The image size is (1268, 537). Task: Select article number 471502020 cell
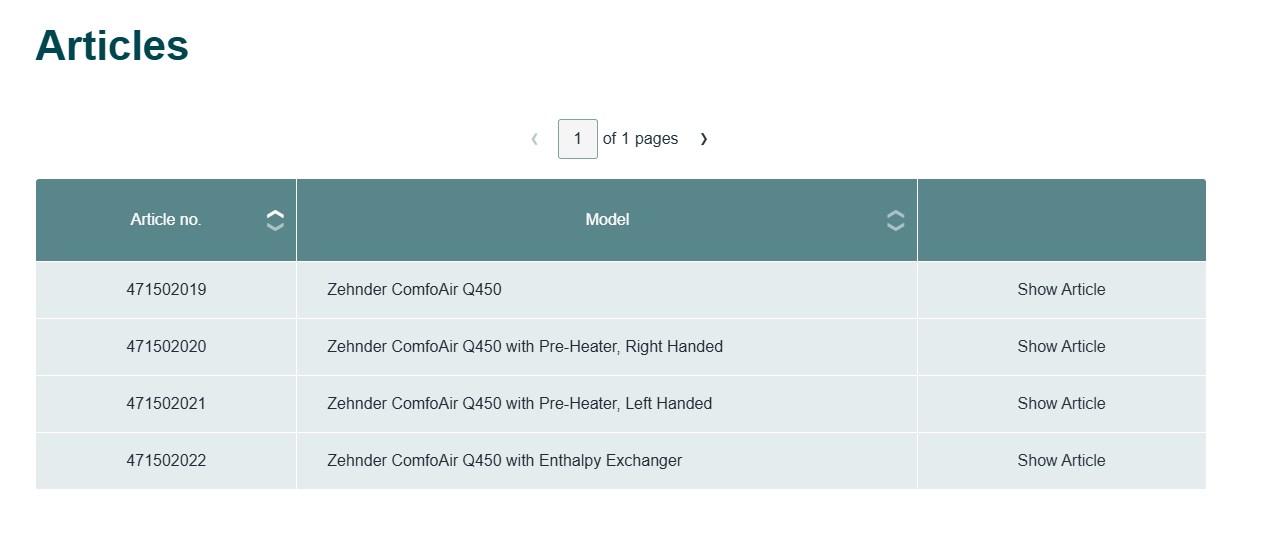[x=166, y=347]
